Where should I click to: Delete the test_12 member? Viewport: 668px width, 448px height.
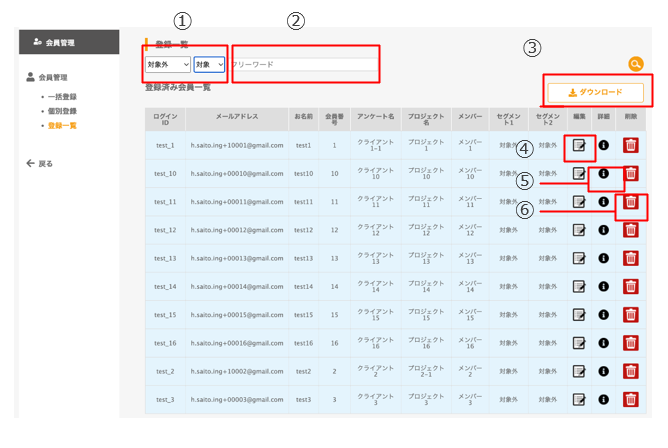(x=631, y=230)
